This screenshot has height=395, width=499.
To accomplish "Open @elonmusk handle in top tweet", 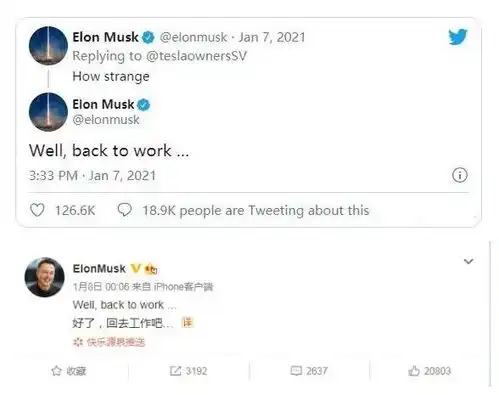I will pos(193,37).
